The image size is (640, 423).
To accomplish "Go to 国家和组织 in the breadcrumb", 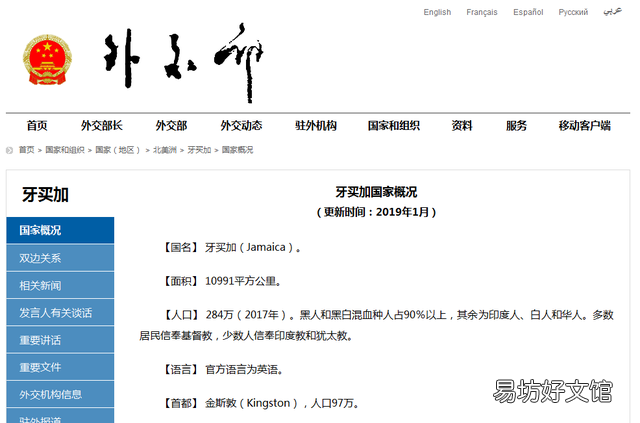I will (65, 150).
